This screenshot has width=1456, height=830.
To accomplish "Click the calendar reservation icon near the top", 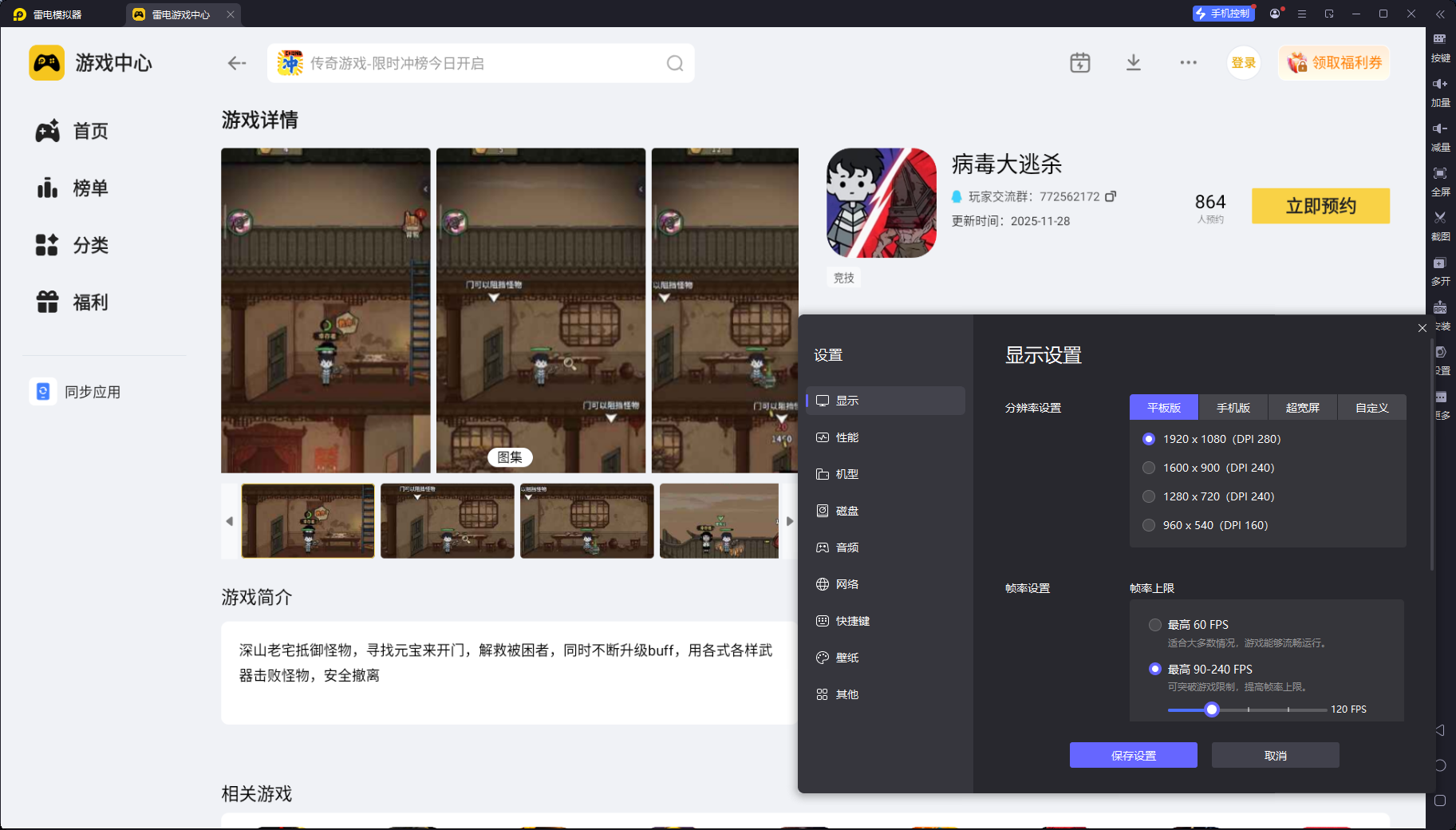I will [1080, 62].
